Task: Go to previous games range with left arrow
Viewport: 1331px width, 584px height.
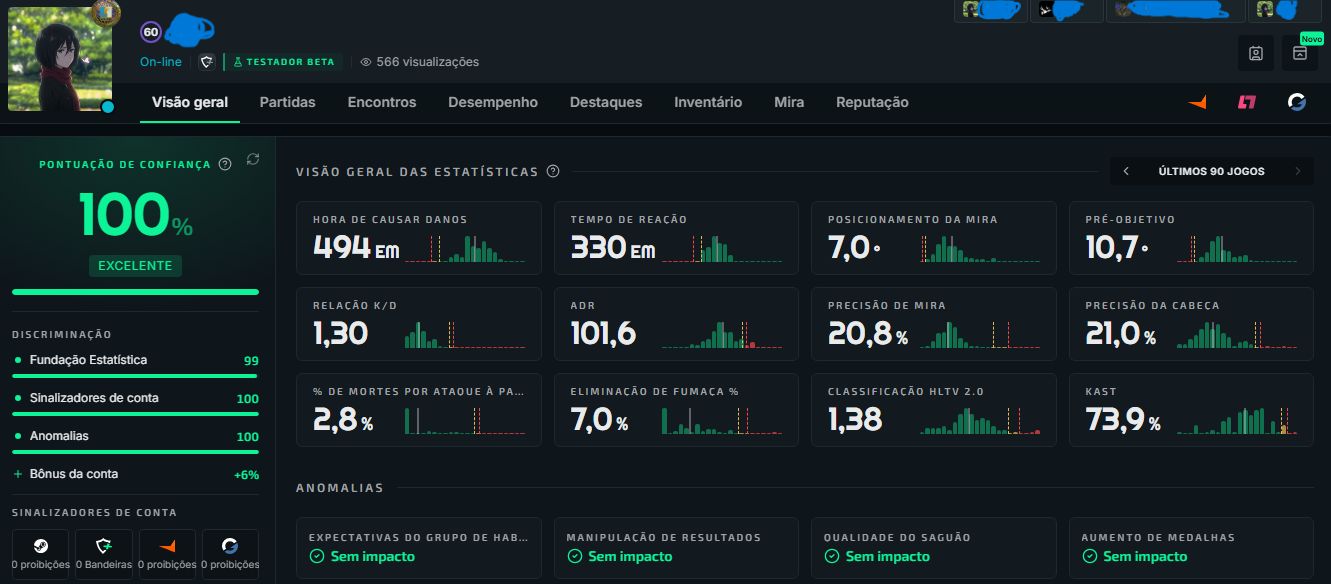Action: pyautogui.click(x=1126, y=171)
